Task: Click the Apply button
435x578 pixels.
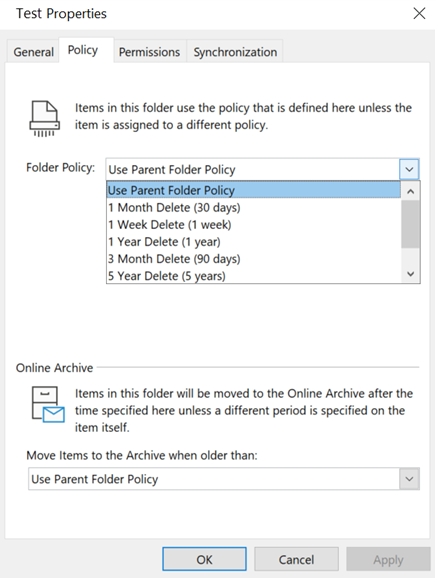Action: (388, 559)
